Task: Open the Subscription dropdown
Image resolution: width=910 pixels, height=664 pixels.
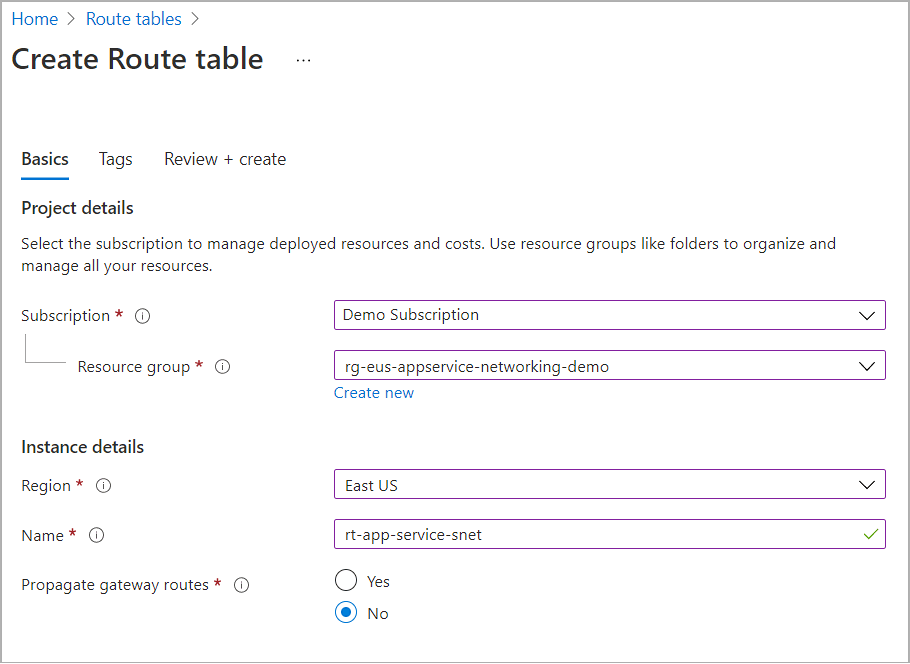Action: 609,315
